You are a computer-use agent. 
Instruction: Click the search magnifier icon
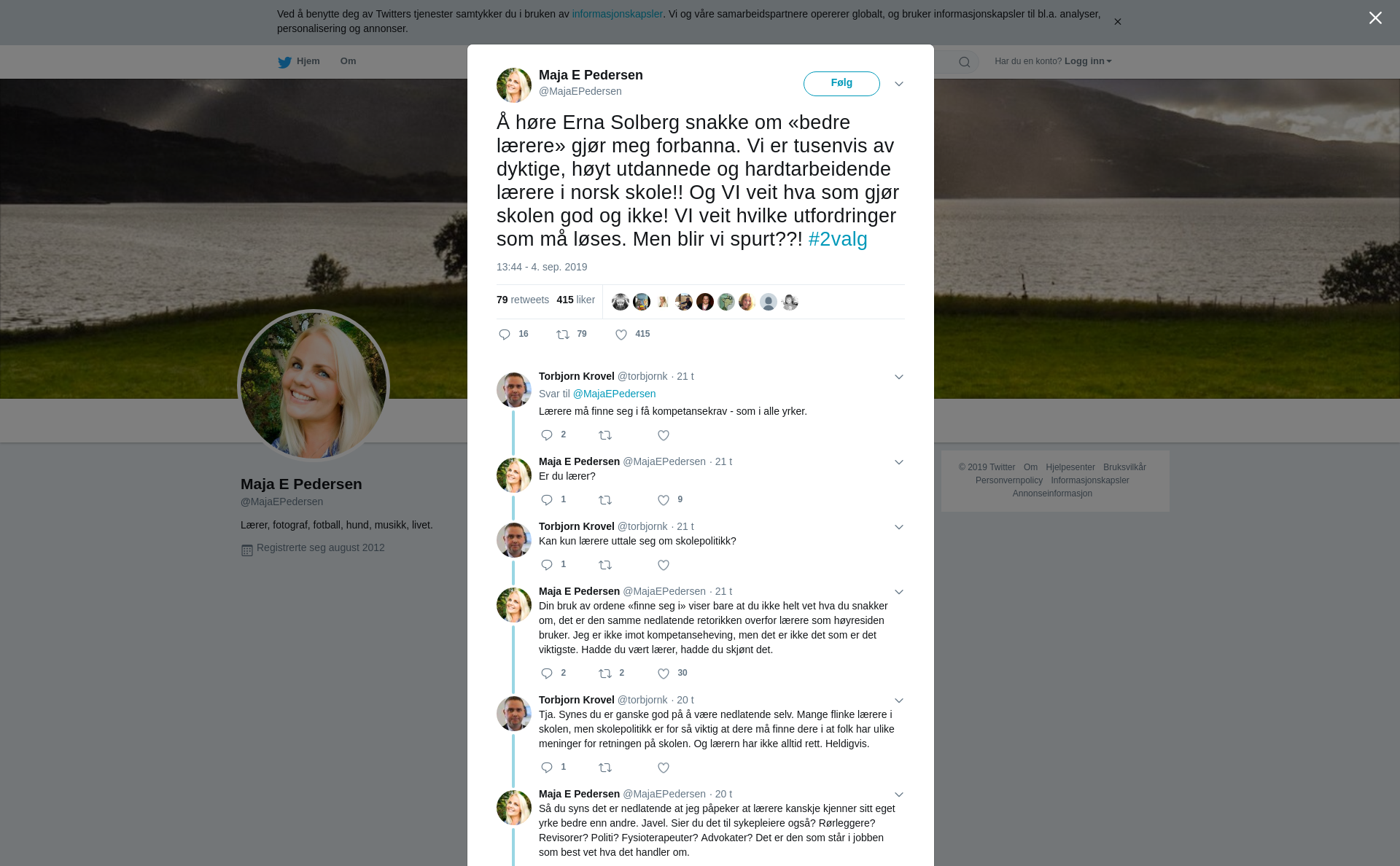coord(965,62)
